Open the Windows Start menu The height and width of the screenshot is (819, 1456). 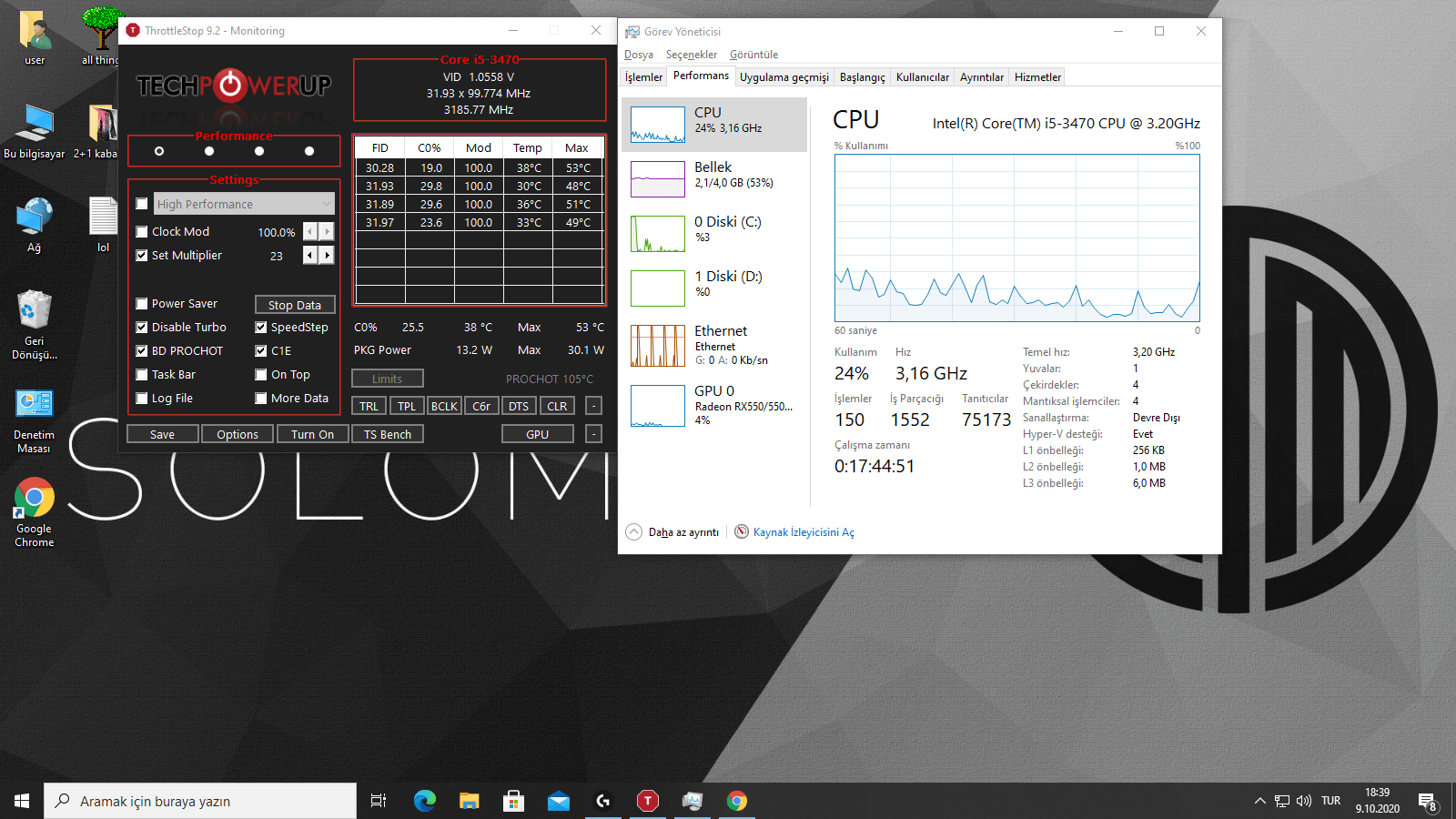coord(22,801)
